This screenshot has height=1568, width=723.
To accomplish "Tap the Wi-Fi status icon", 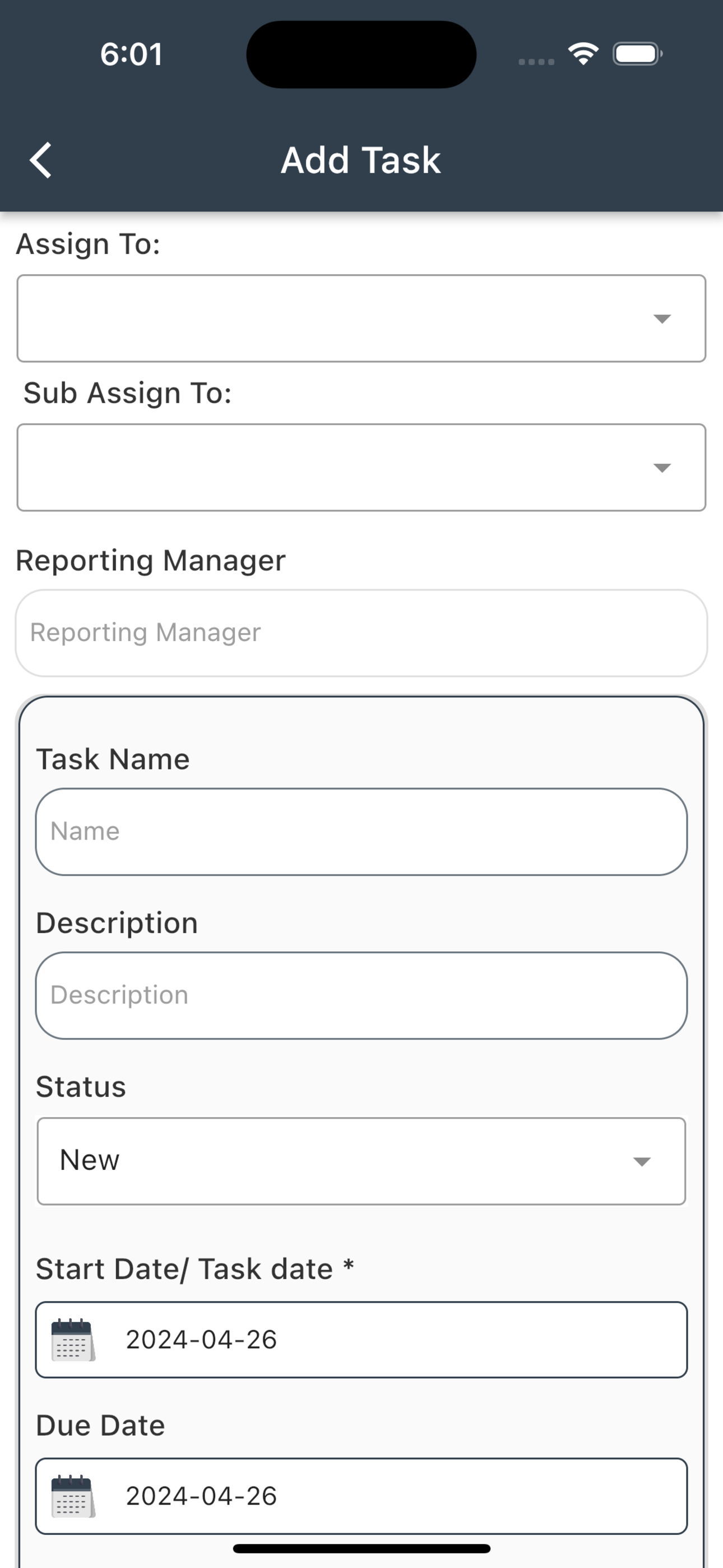I will tap(583, 54).
